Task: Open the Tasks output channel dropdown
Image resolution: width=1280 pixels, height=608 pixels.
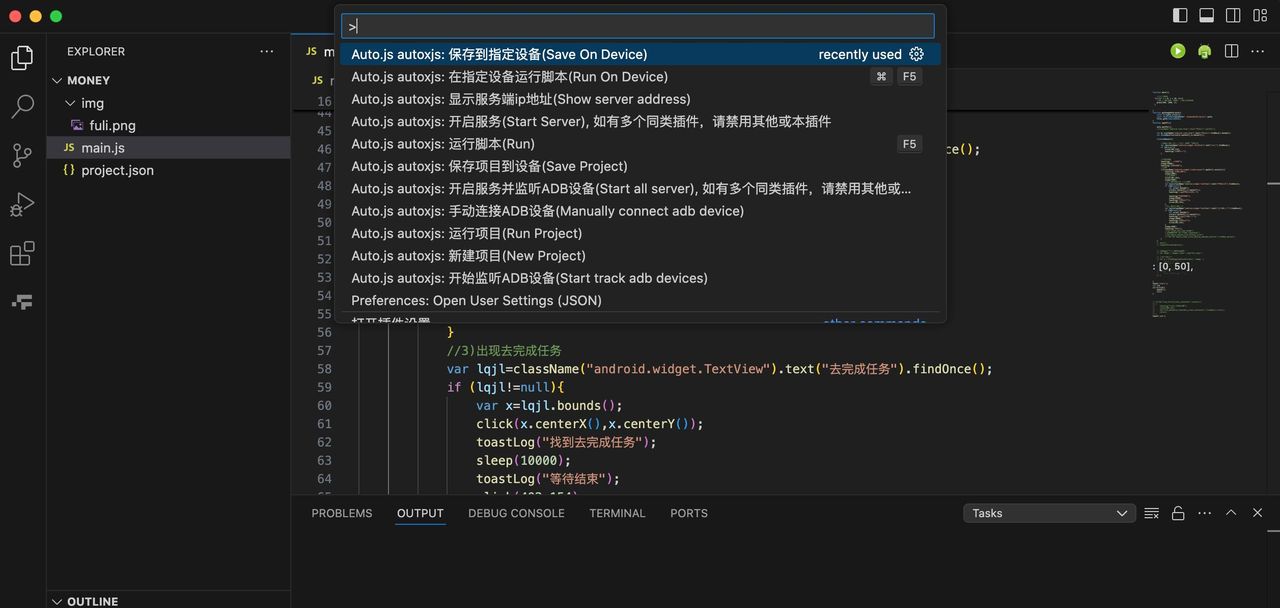Action: (1049, 513)
